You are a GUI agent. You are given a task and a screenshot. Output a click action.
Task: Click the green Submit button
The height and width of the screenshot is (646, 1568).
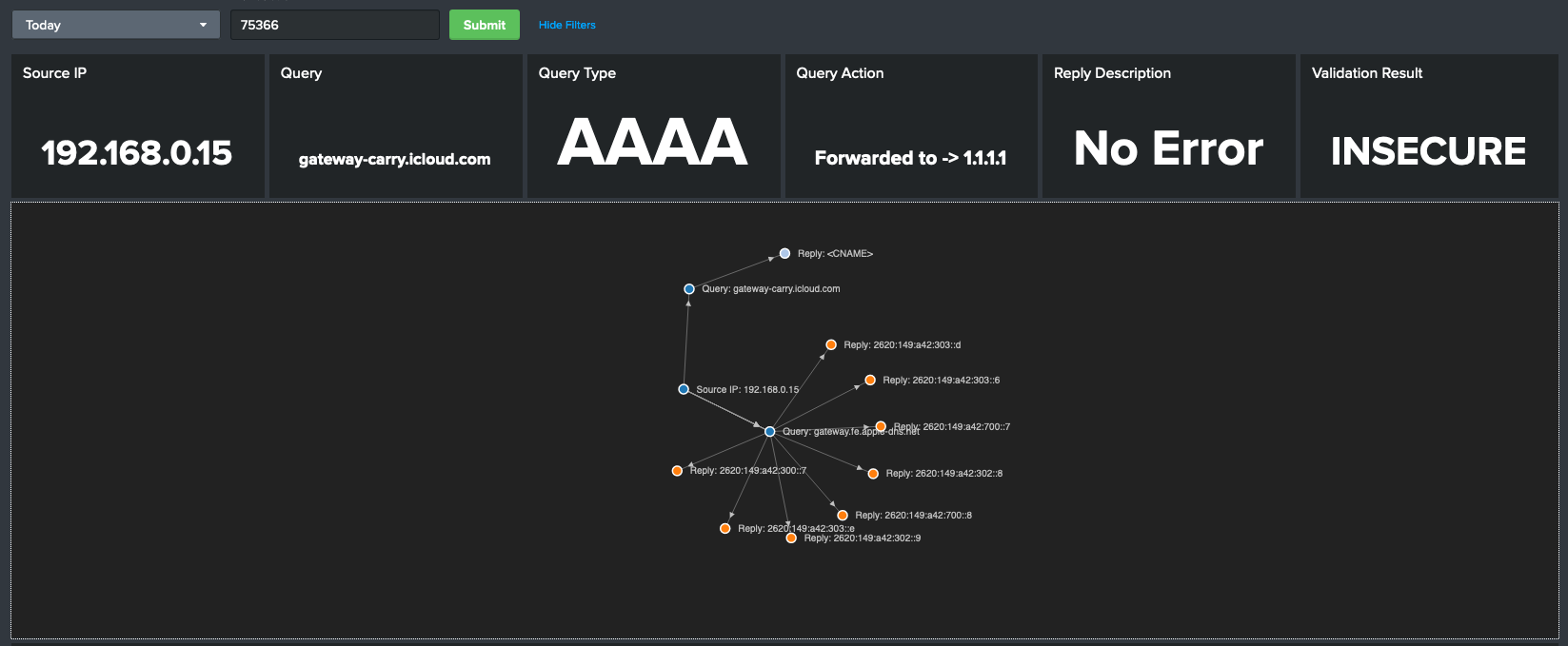[x=484, y=25]
